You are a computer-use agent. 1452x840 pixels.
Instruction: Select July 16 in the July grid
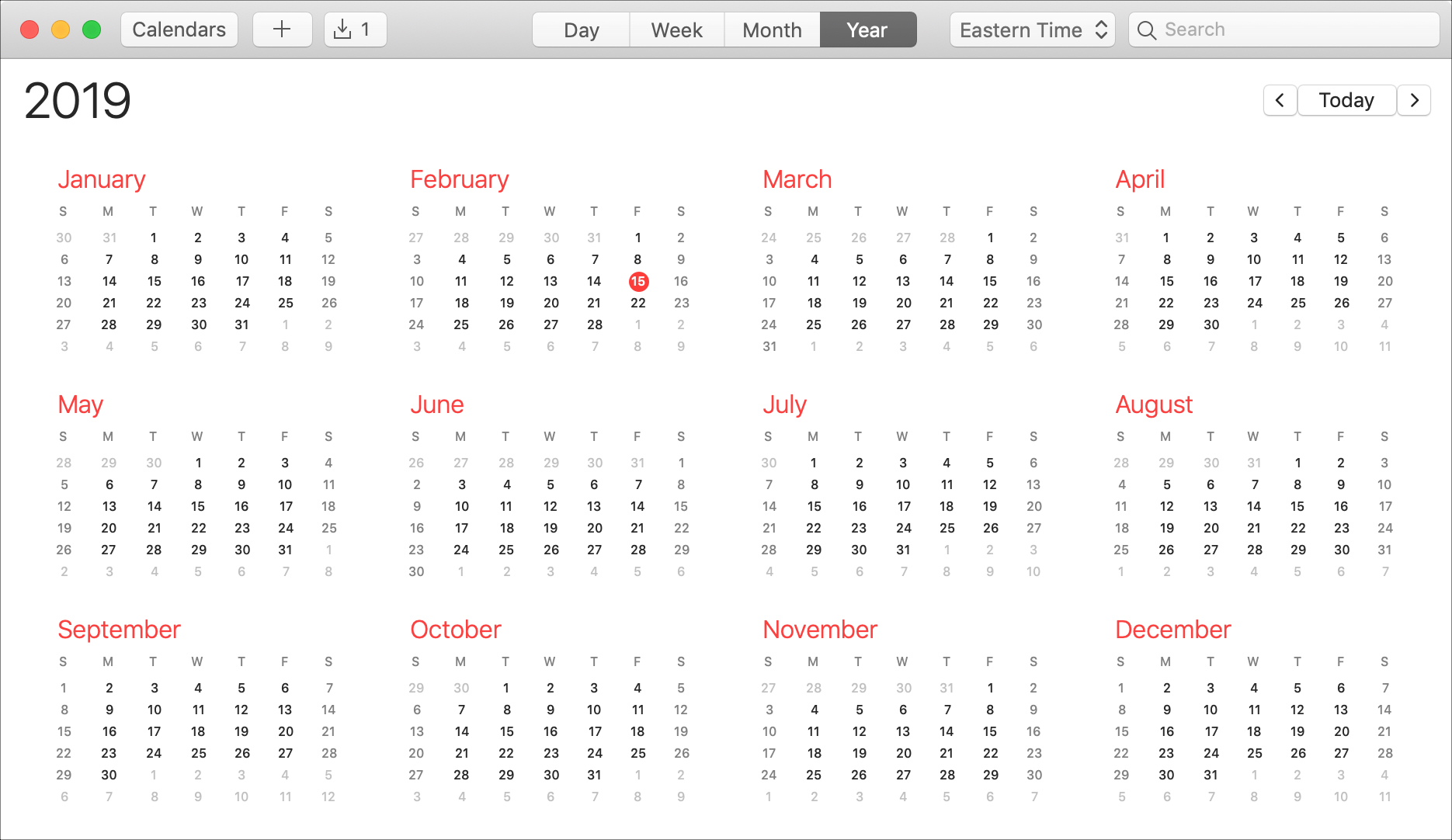click(860, 506)
